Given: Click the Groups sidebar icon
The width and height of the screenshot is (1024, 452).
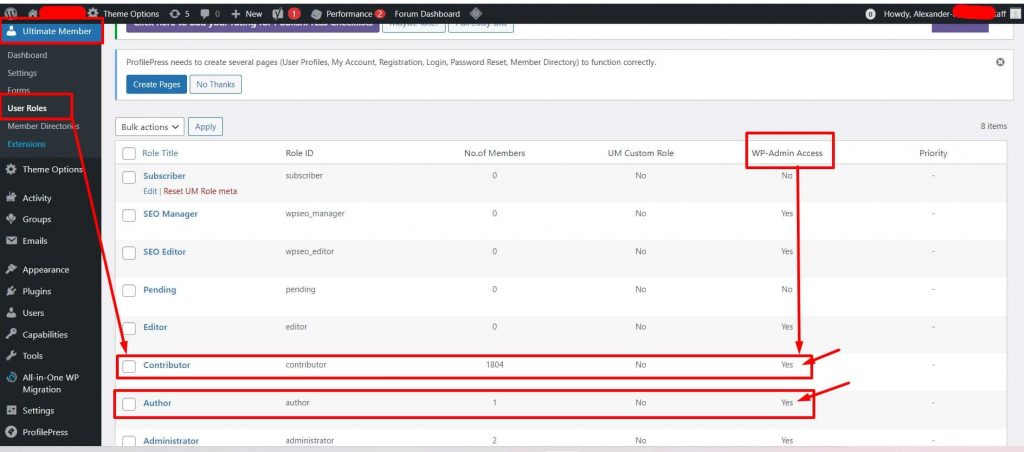Looking at the screenshot, I should coord(11,219).
